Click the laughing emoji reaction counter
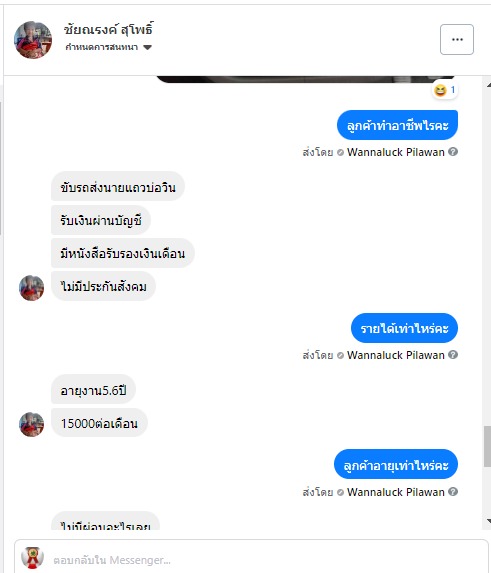Viewport: 491px width, 573px height. pyautogui.click(x=445, y=90)
